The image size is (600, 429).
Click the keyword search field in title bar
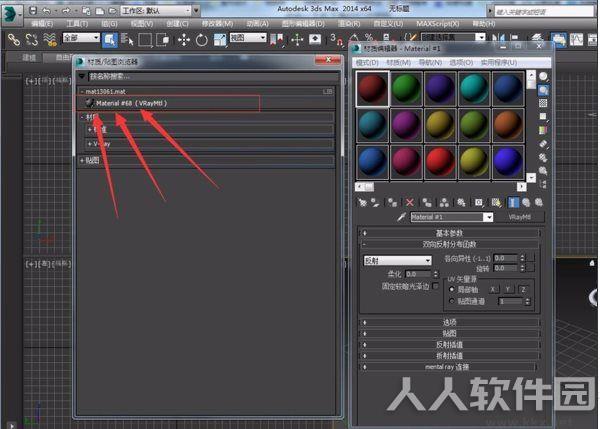(543, 11)
